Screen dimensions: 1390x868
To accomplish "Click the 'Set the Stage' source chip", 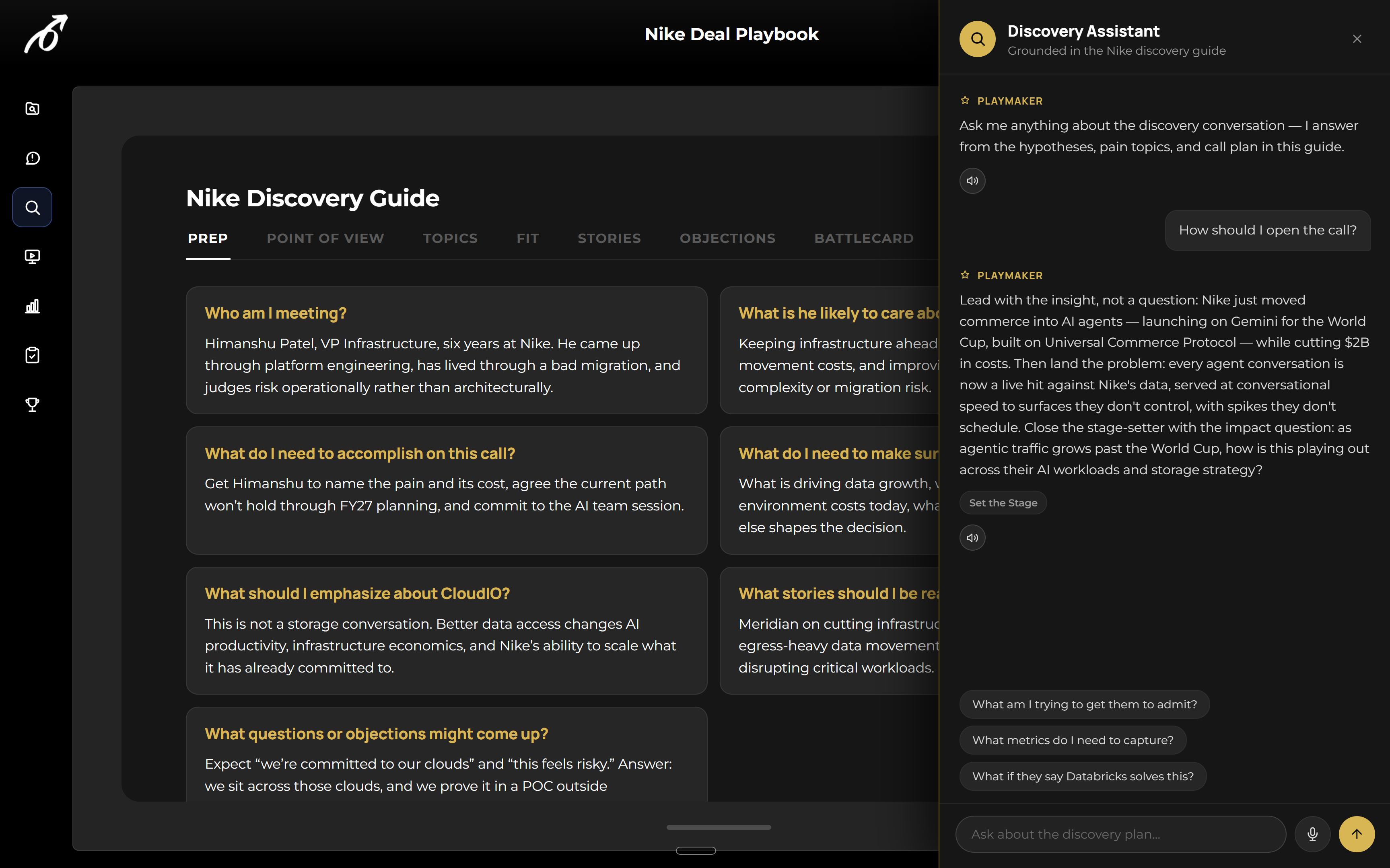I will click(1003, 503).
